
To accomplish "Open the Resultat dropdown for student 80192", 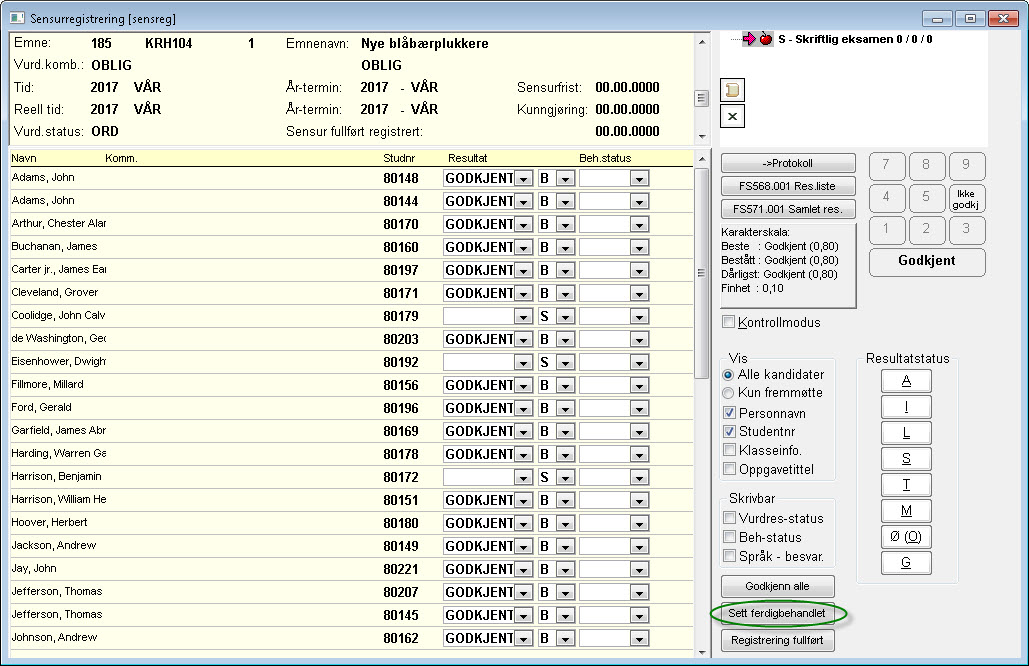I will click(x=523, y=363).
